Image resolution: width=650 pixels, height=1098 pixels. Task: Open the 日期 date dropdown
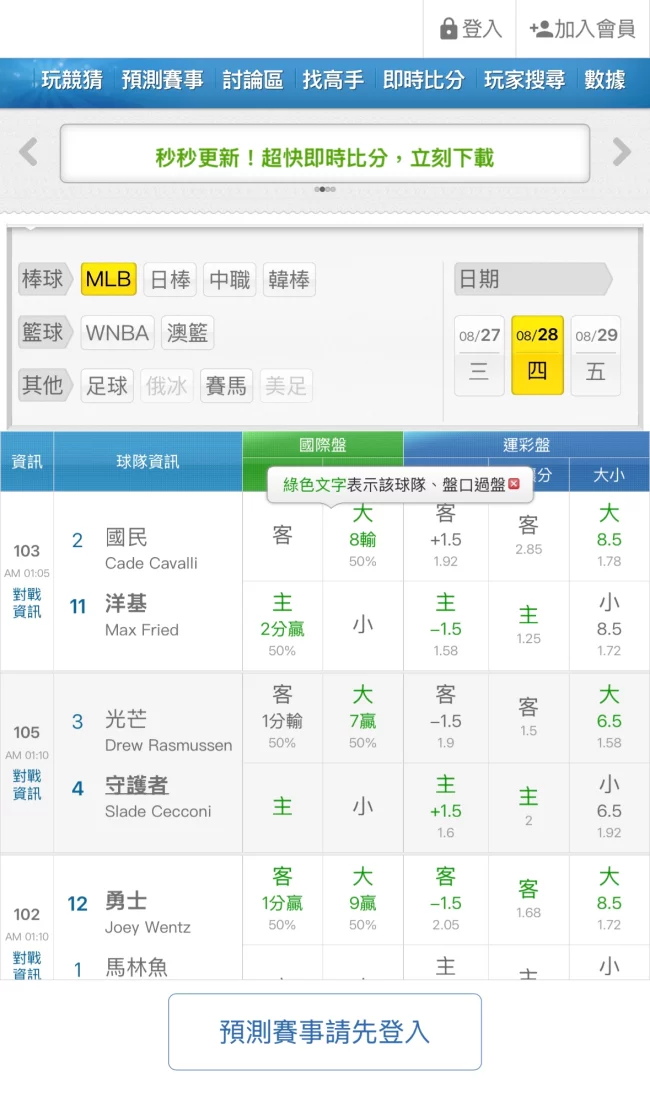[535, 281]
